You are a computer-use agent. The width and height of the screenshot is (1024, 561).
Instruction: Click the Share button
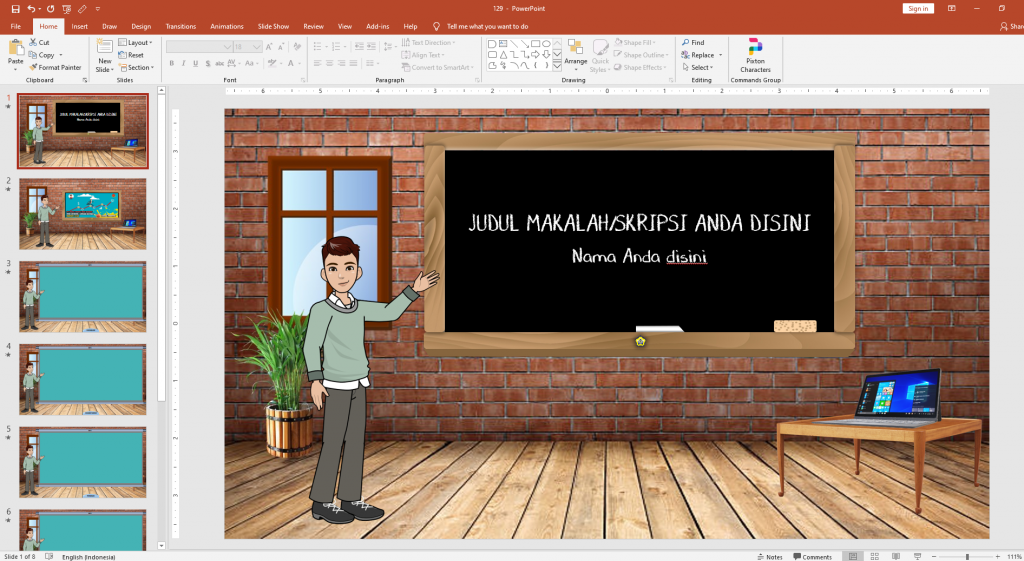point(1011,26)
